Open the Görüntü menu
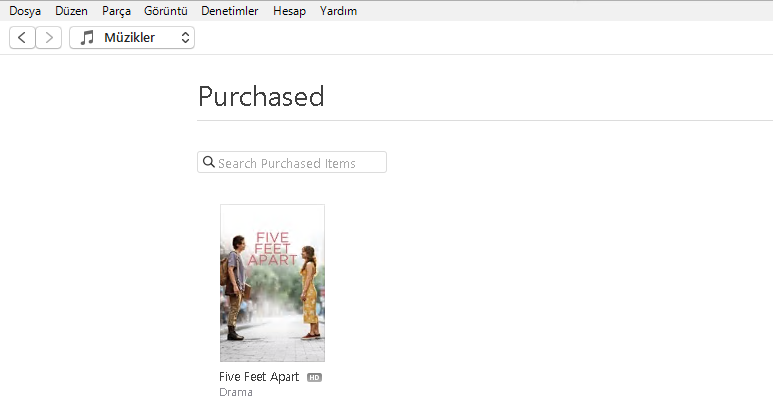The width and height of the screenshot is (773, 406). (x=166, y=11)
